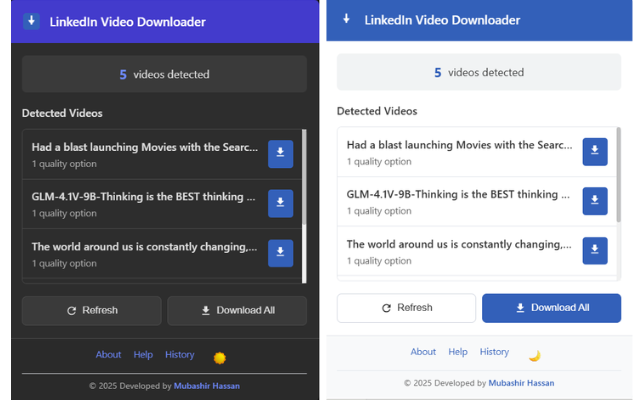
Task: Click blue Download All button in light panel
Action: pyautogui.click(x=551, y=308)
